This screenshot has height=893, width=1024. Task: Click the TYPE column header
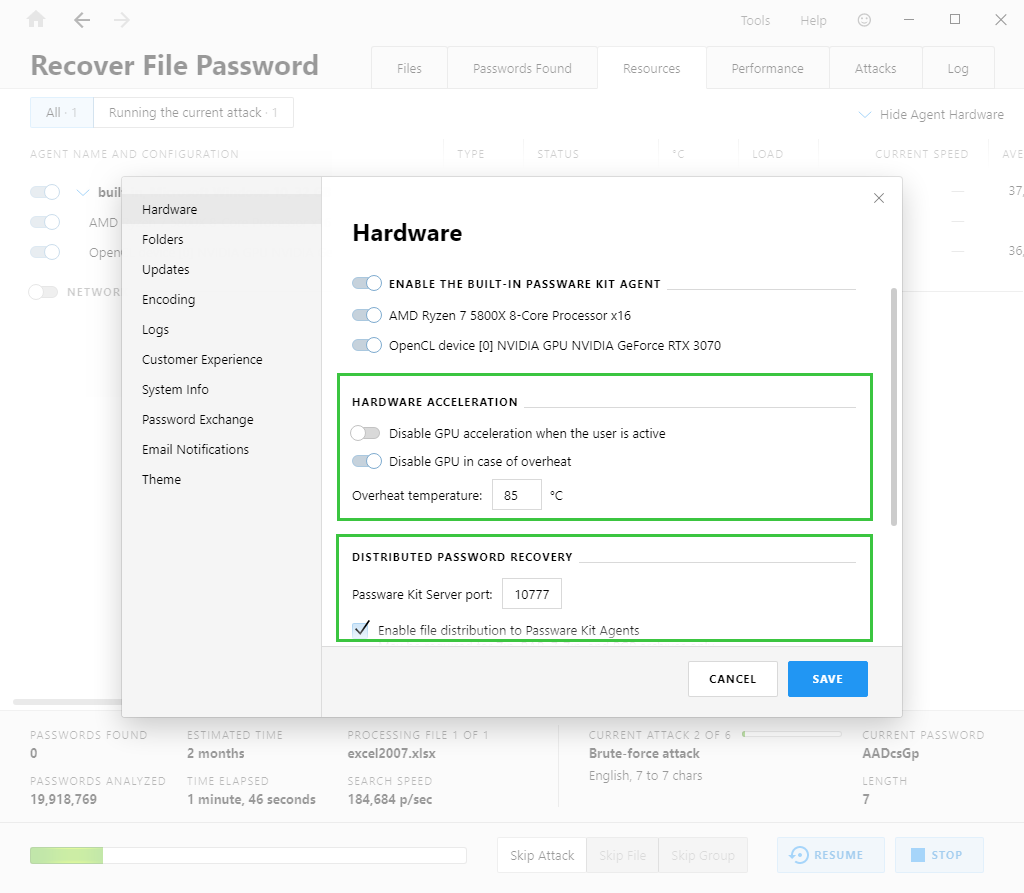[470, 154]
